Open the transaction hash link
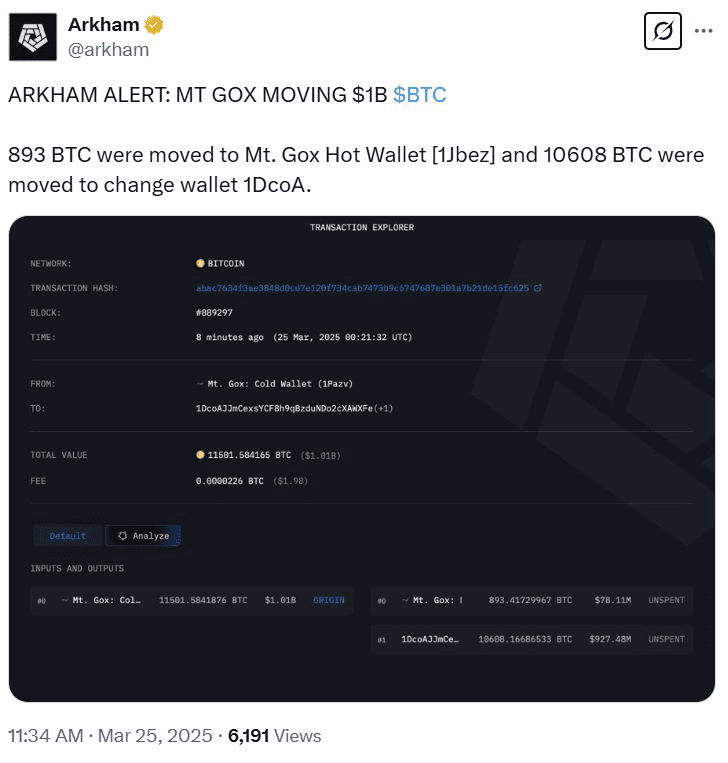This screenshot has height=763, width=728. click(362, 288)
